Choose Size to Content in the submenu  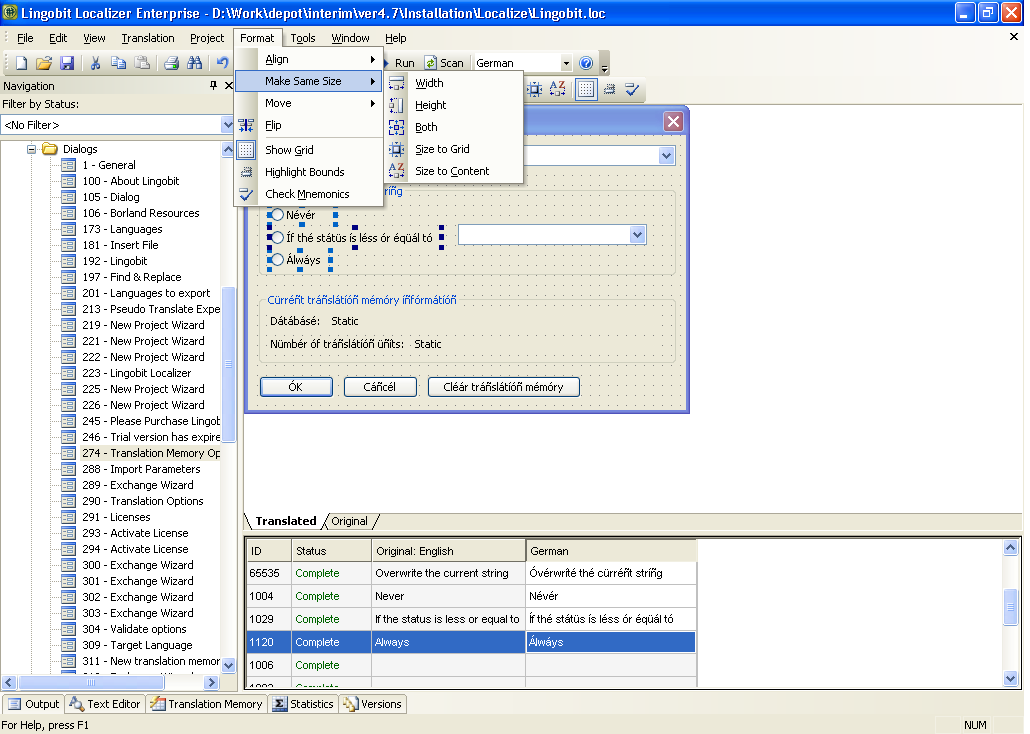click(x=454, y=172)
